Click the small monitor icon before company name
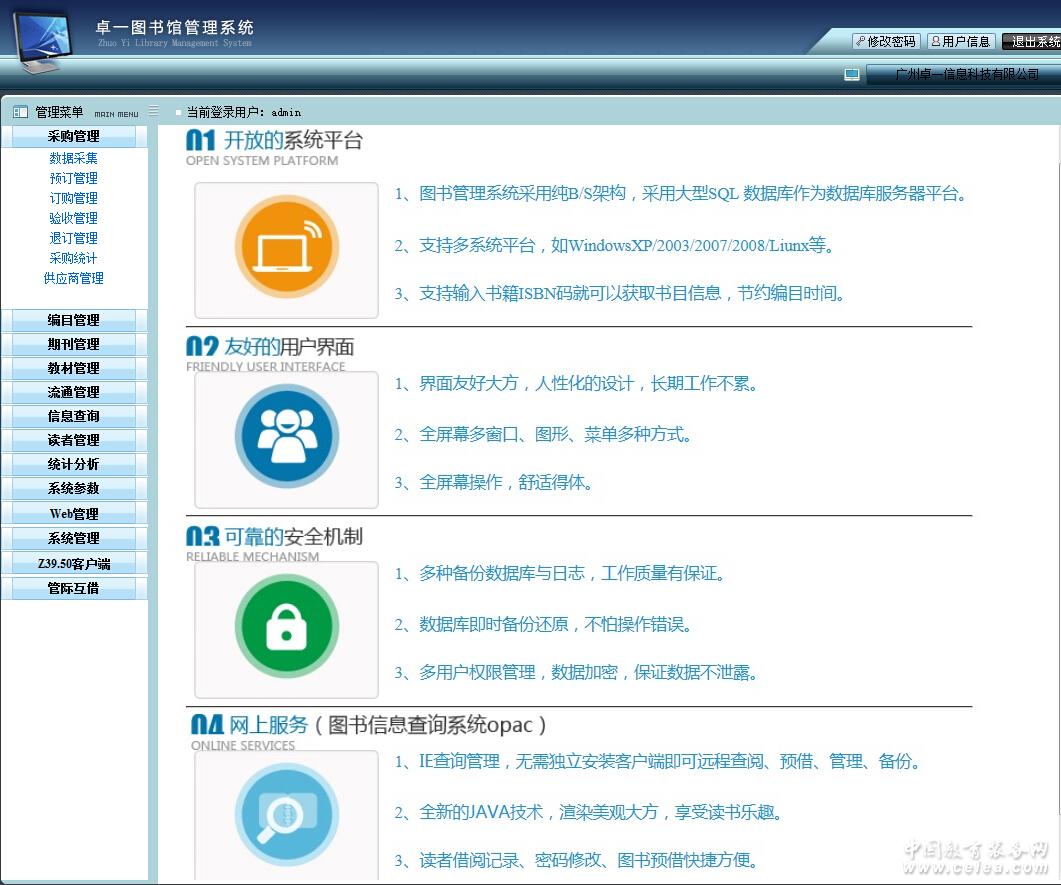 tap(852, 74)
